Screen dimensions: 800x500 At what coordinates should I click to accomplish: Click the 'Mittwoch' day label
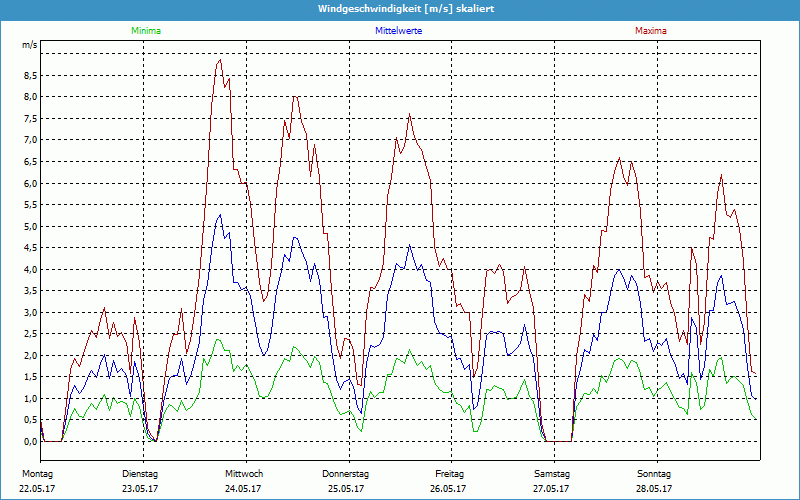coord(244,474)
